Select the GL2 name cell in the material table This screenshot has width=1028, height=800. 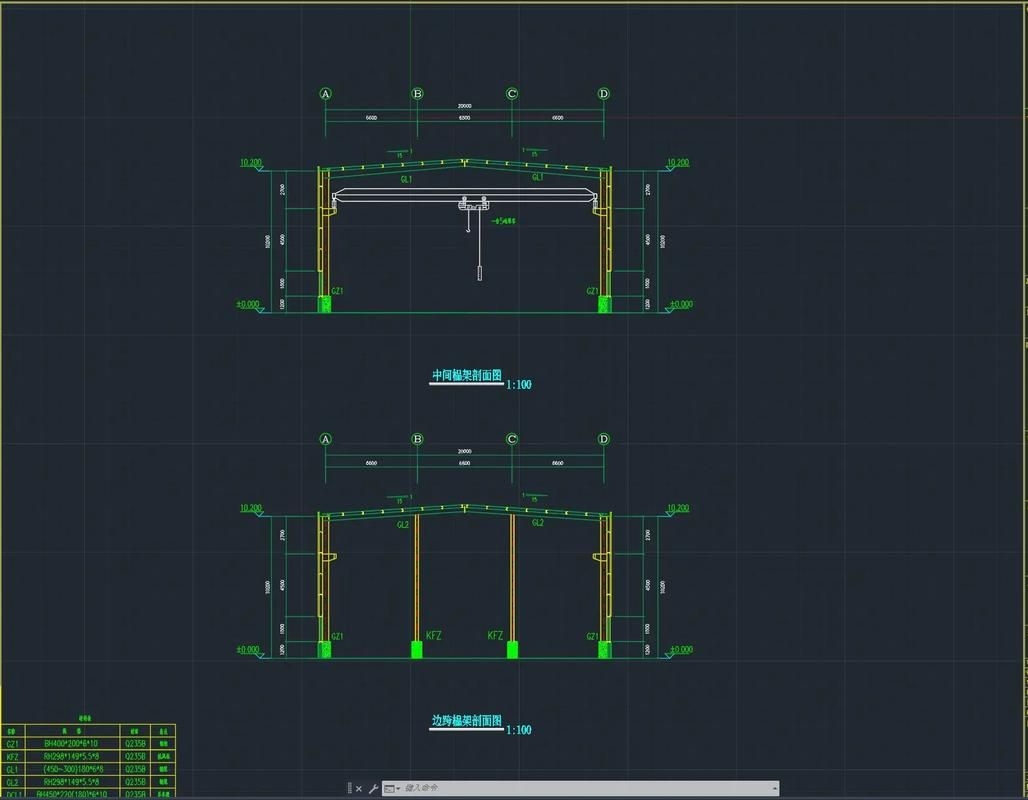click(x=12, y=781)
